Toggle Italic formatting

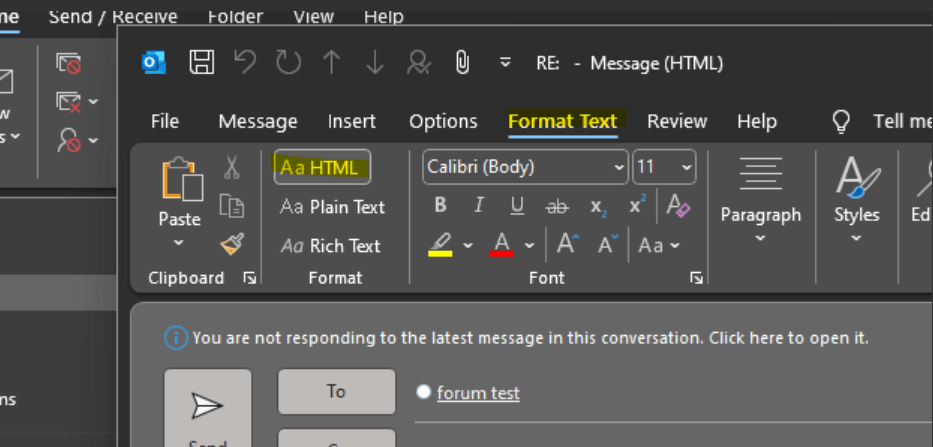point(478,205)
